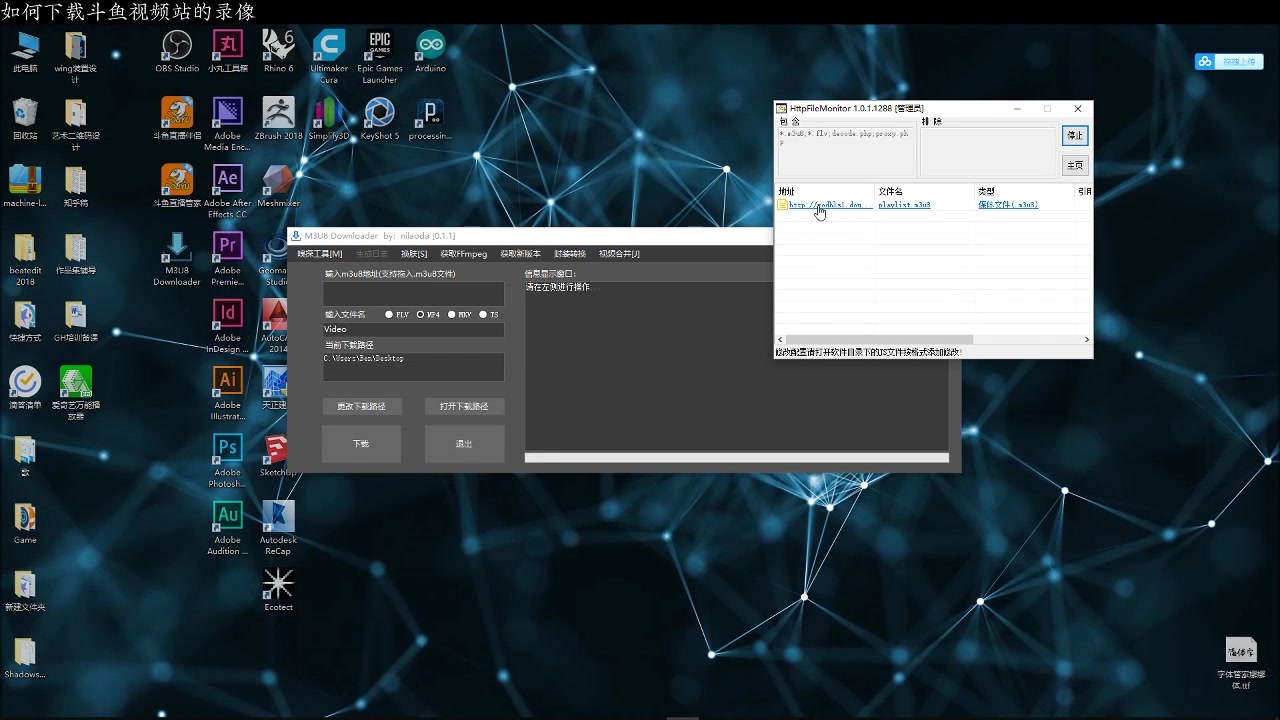Click the 排除 filter text box
This screenshot has width=1280, height=720.
click(x=988, y=152)
